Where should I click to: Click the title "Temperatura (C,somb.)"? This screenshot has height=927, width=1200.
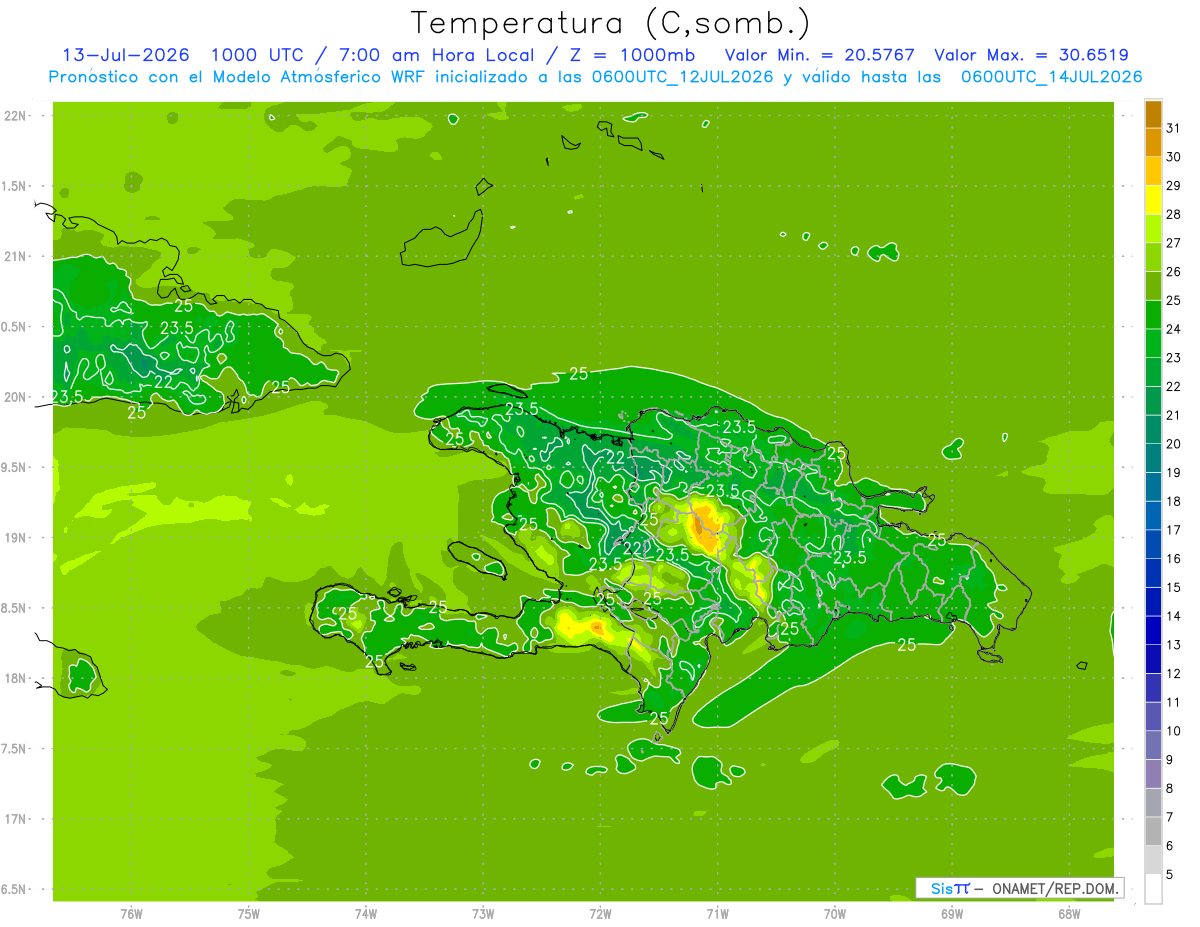(609, 24)
